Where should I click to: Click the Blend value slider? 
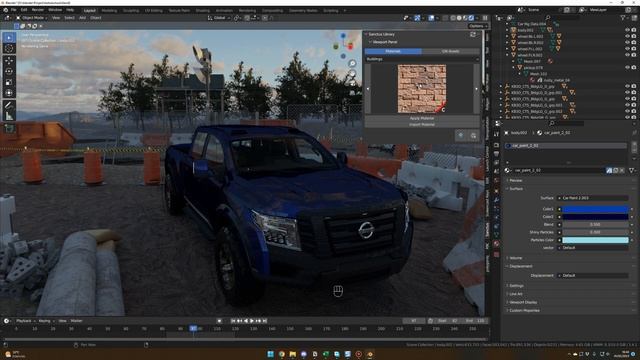click(595, 224)
